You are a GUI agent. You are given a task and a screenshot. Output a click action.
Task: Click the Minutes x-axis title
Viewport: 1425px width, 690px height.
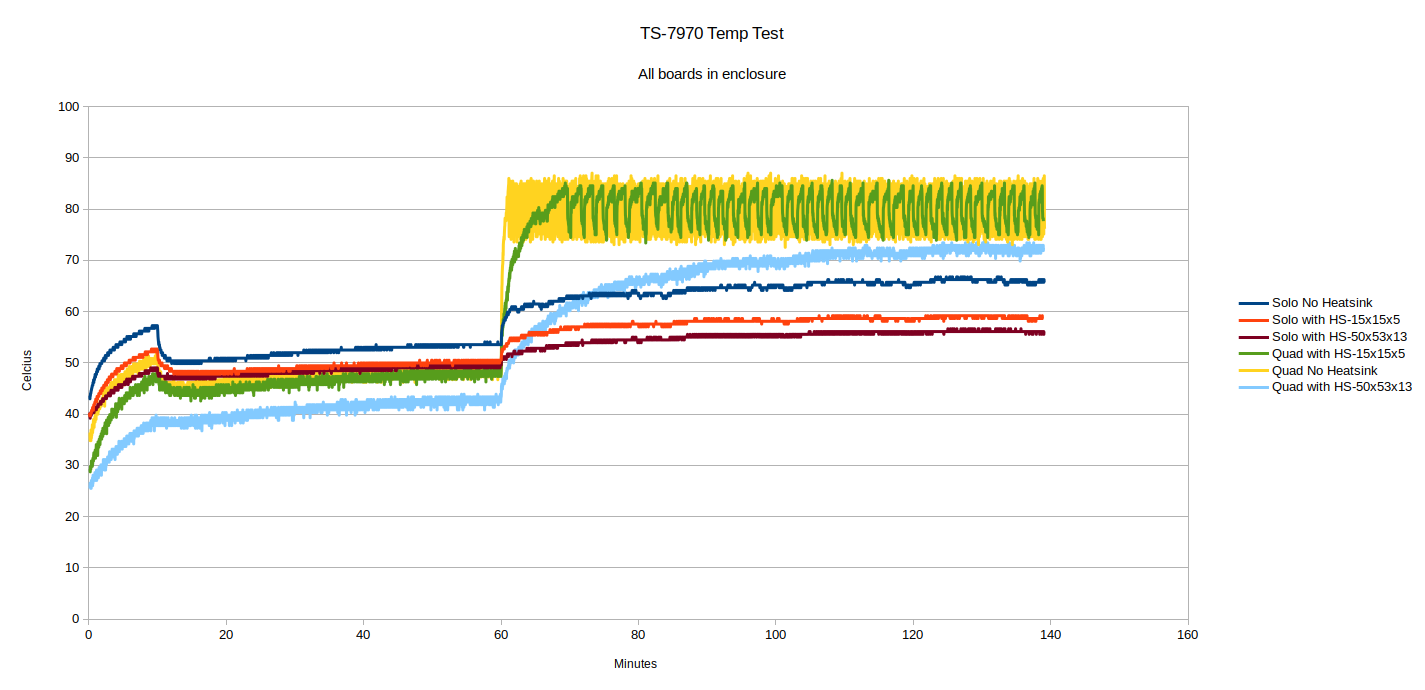(x=635, y=663)
